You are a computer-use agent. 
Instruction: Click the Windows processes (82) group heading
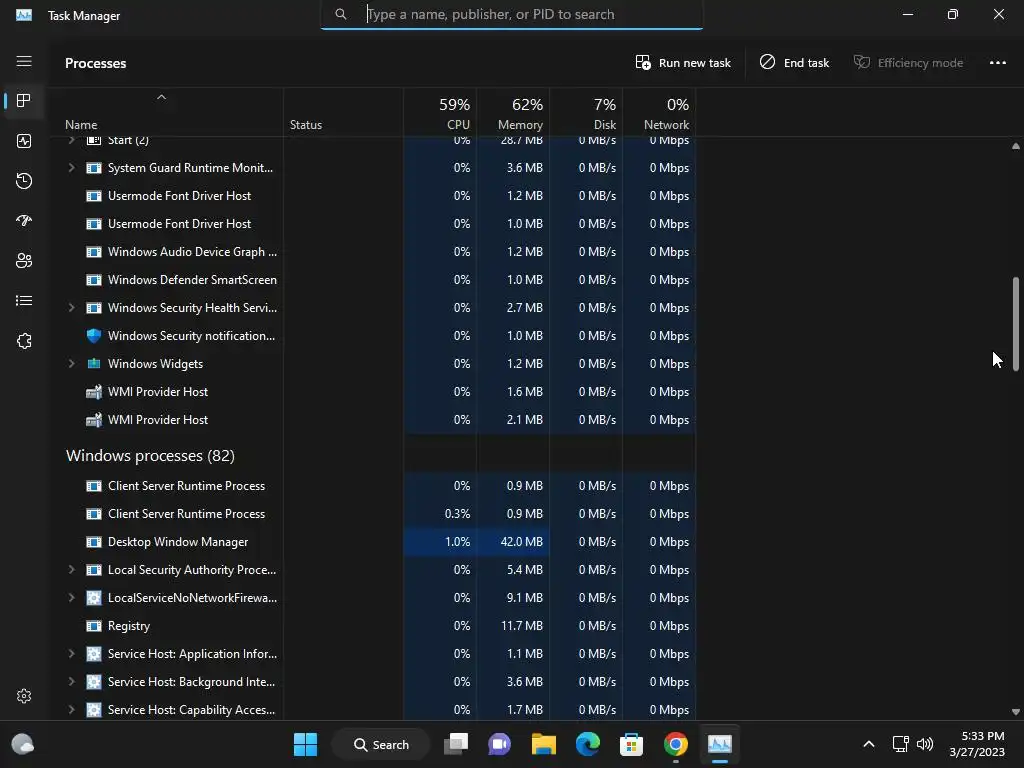(x=150, y=456)
